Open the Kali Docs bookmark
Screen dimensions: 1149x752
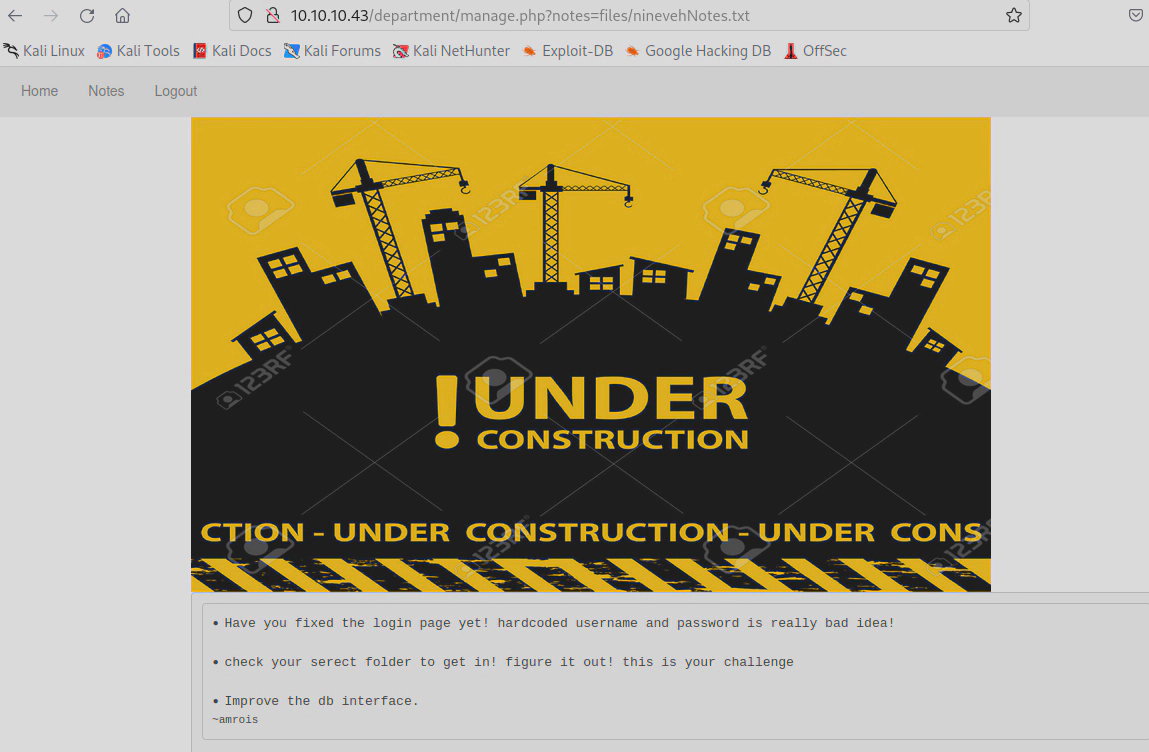(232, 51)
